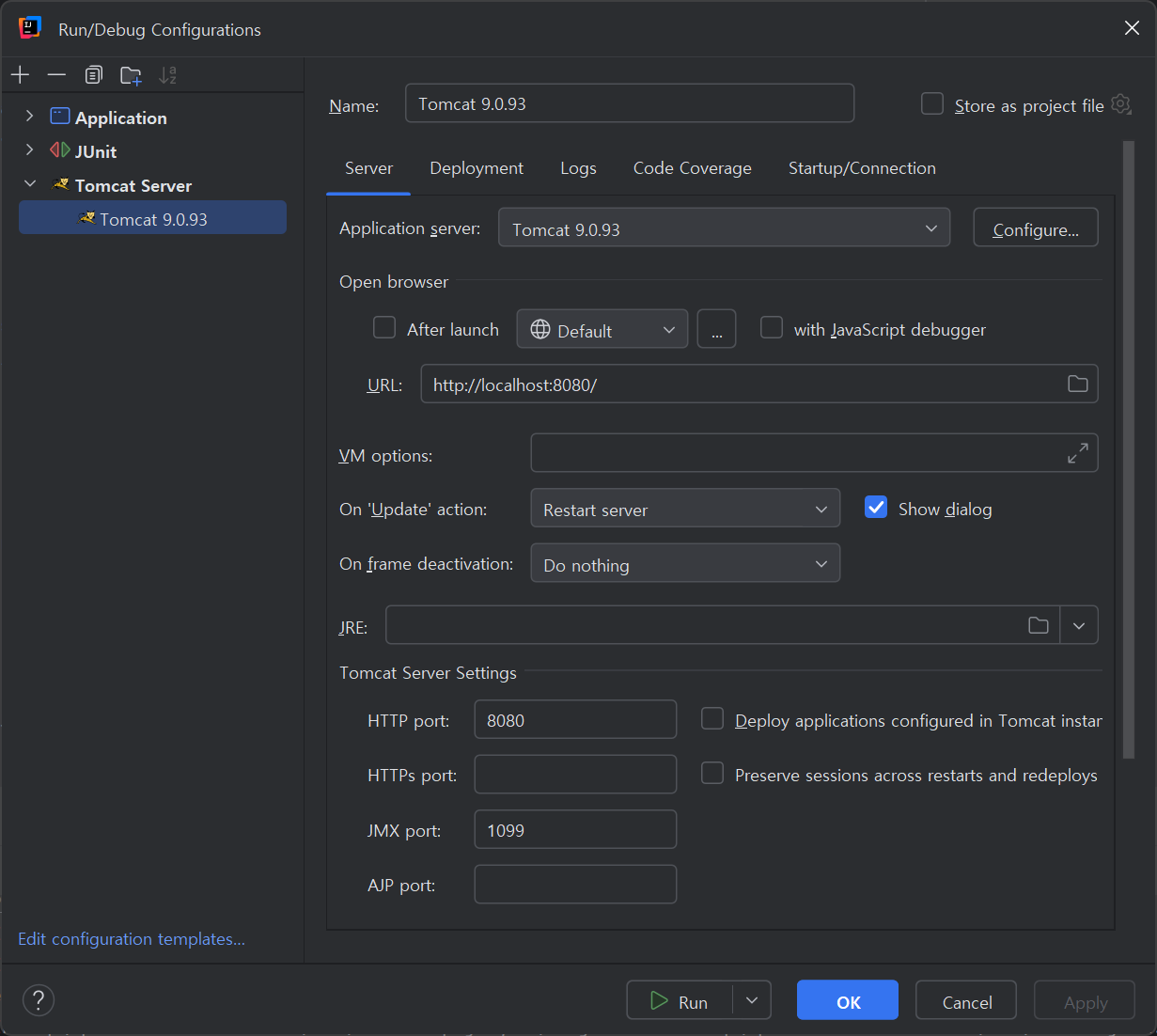Click the JUnit configuration type icon
The width and height of the screenshot is (1157, 1036).
click(x=60, y=150)
